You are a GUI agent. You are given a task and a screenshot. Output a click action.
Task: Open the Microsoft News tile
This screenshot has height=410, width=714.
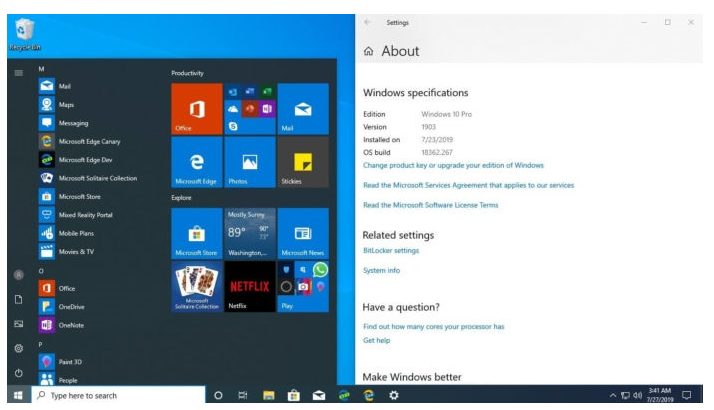point(303,233)
